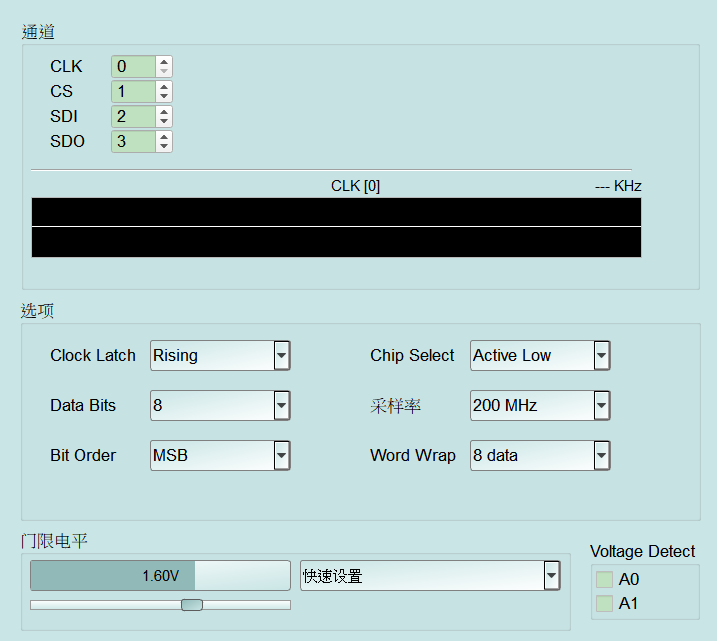Click SDO spinner up arrow
The image size is (717, 641).
click(x=164, y=136)
